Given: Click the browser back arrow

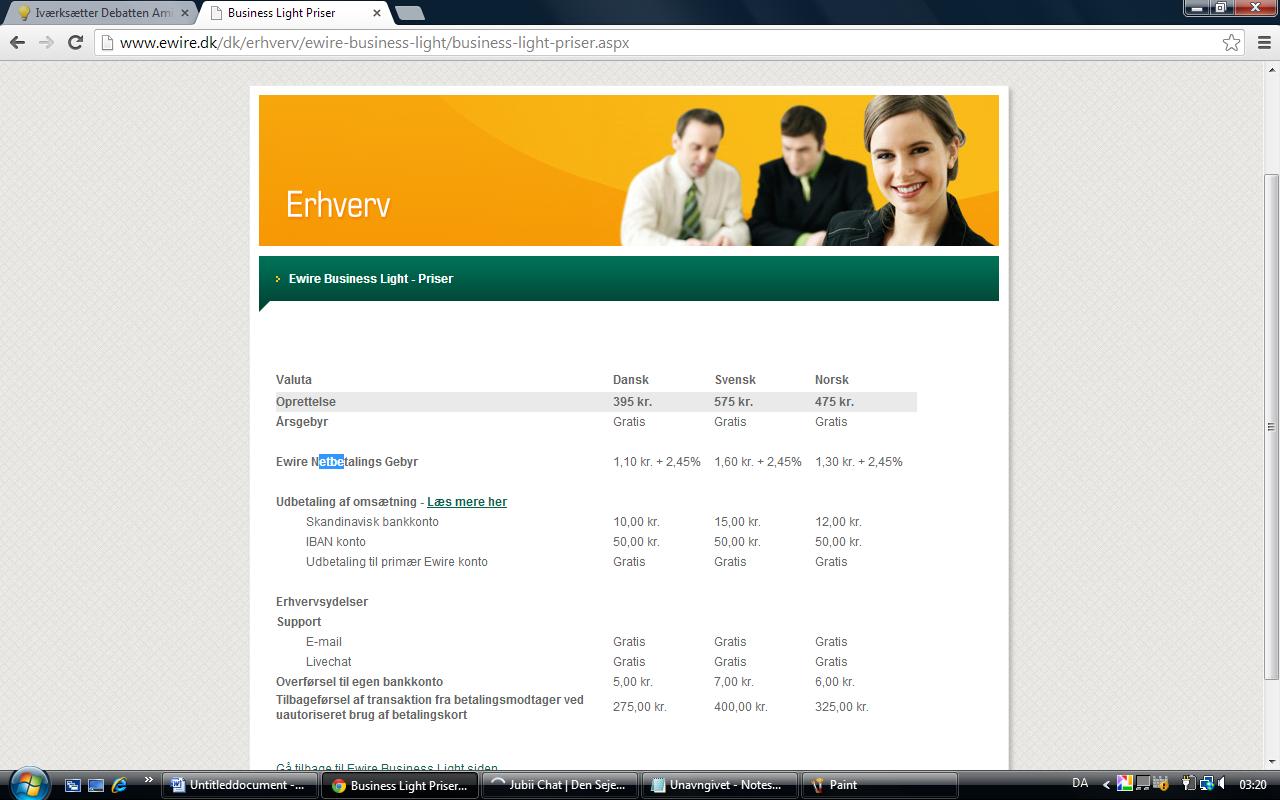Looking at the screenshot, I should tap(17, 43).
